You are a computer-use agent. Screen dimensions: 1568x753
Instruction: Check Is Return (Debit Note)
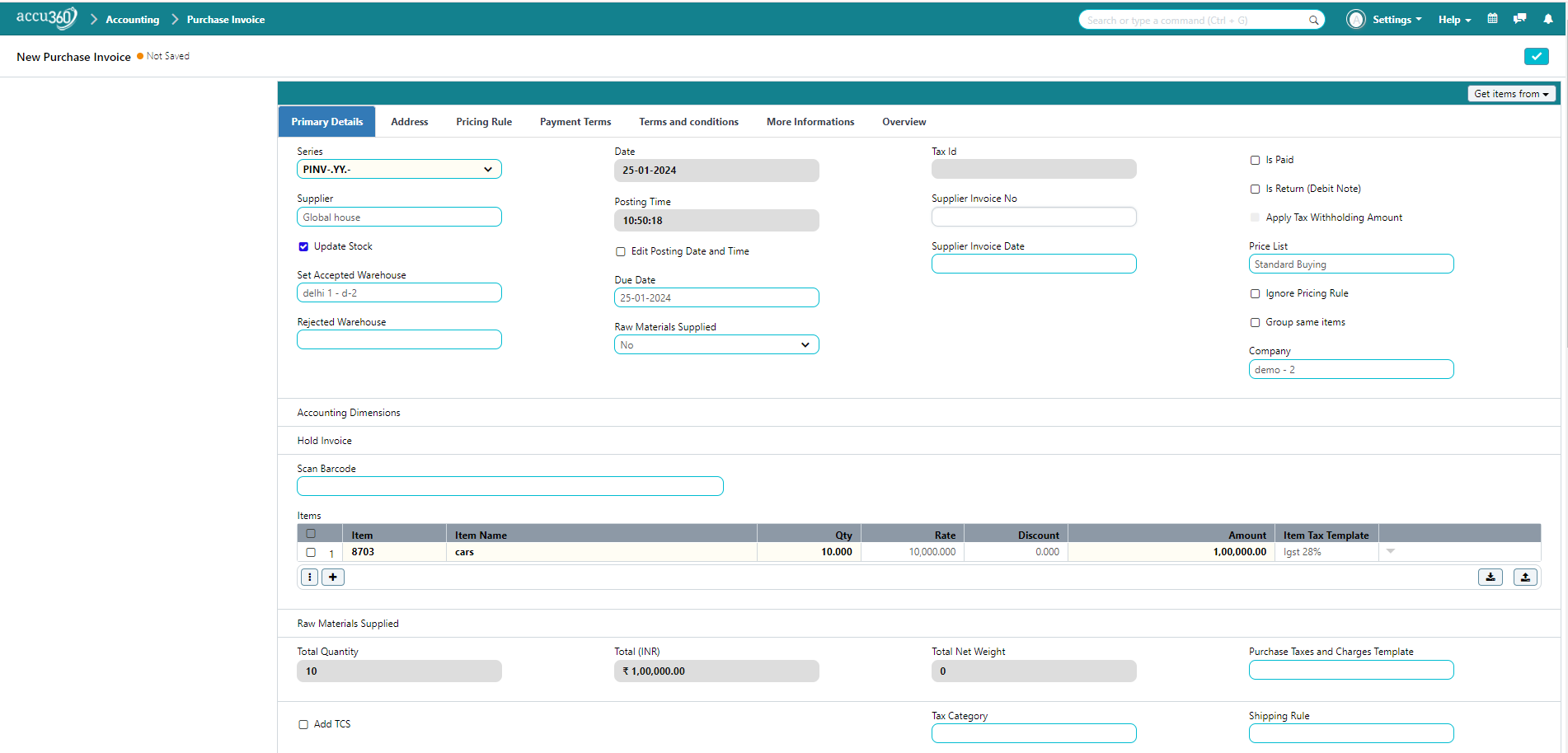pos(1255,189)
